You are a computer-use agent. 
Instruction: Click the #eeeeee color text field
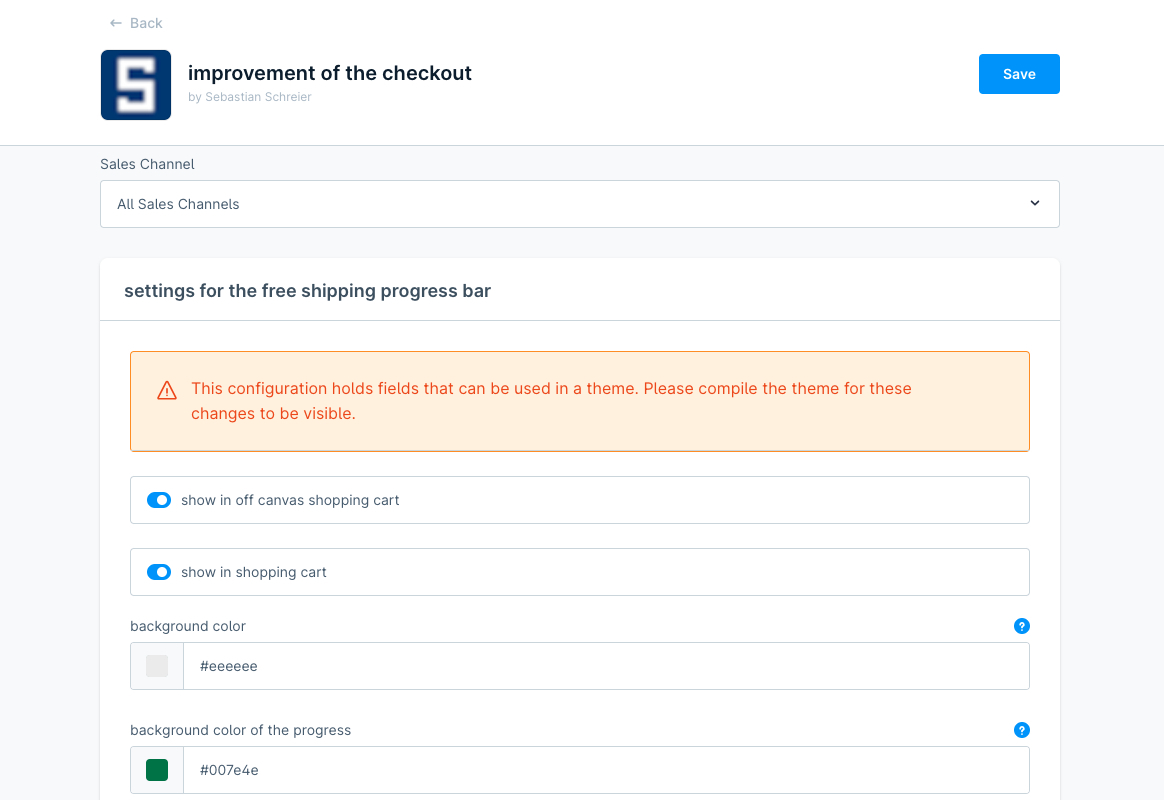point(605,666)
